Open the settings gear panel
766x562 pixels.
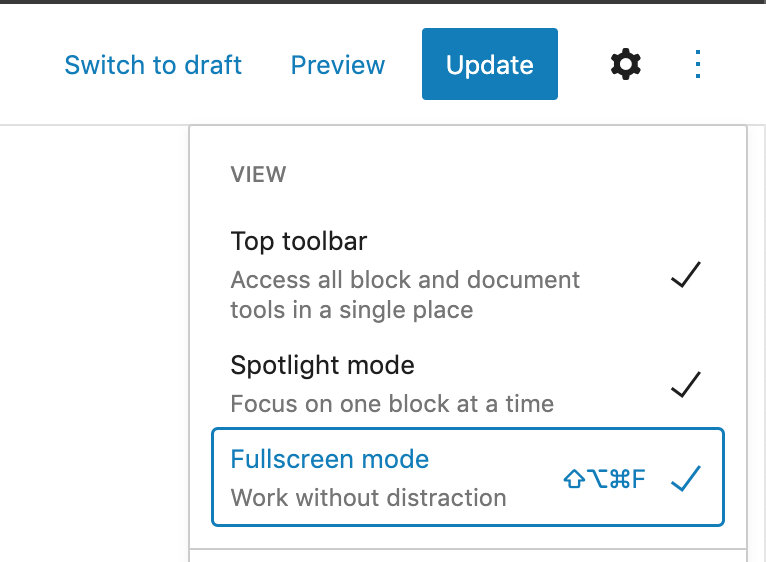tap(626, 65)
